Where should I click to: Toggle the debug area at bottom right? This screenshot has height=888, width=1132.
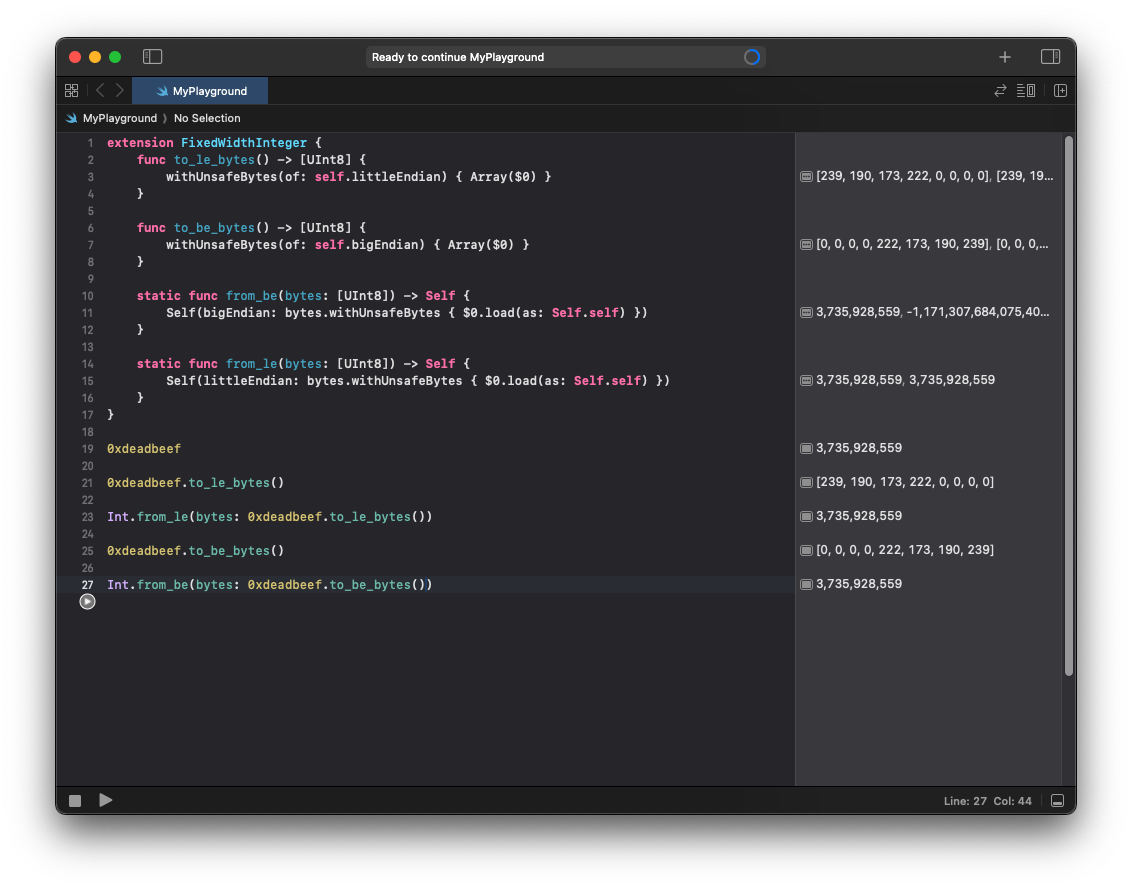(1057, 801)
